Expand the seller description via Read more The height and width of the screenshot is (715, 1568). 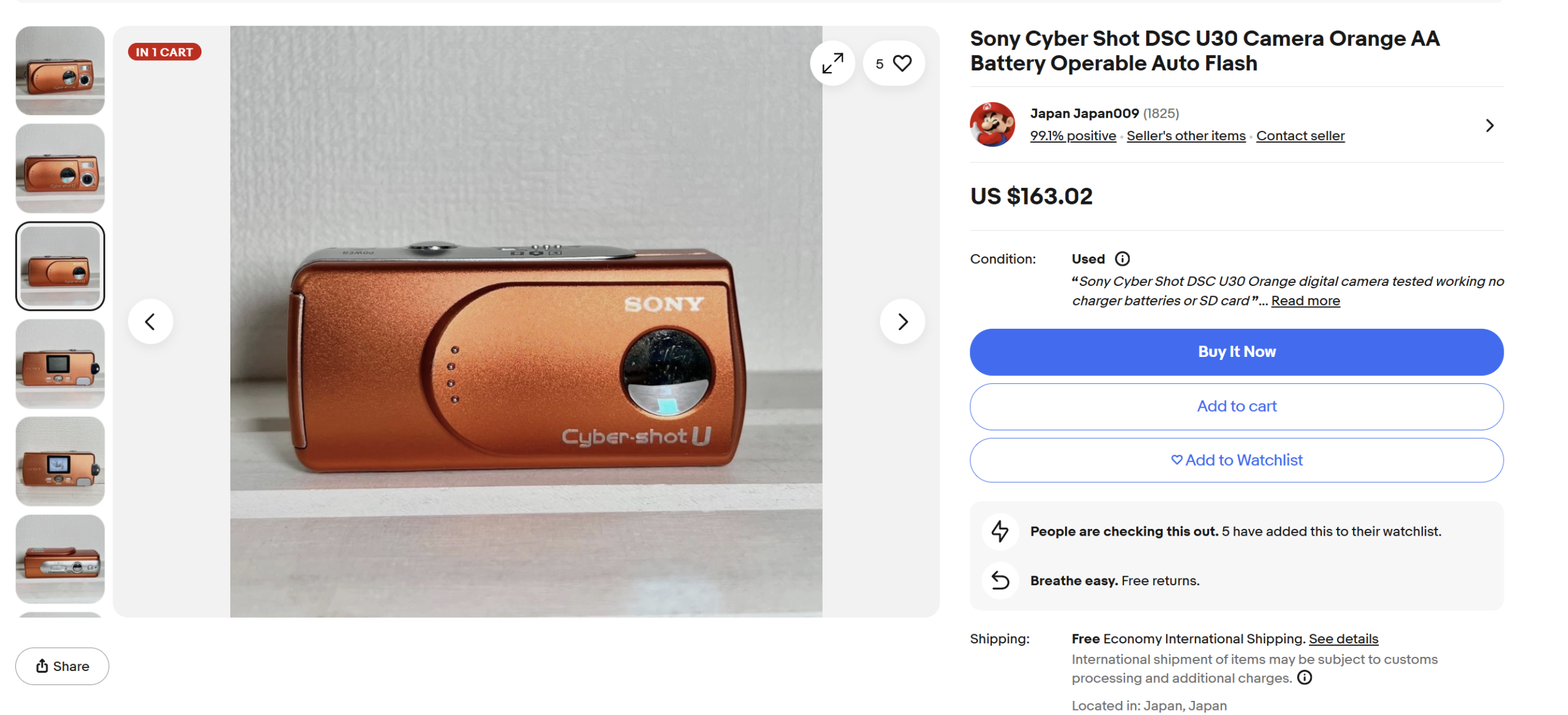(1305, 301)
